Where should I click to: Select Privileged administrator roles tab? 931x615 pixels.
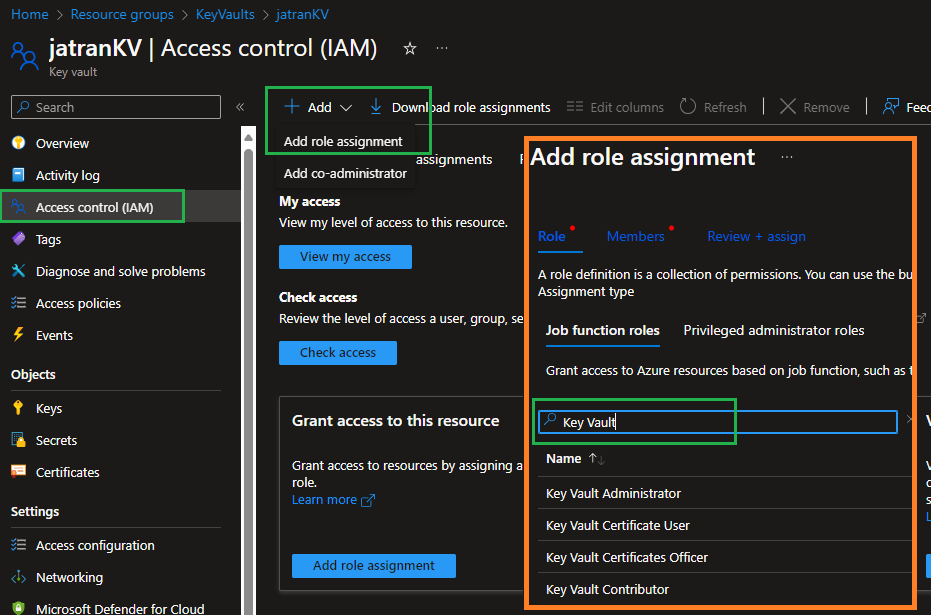(x=774, y=331)
